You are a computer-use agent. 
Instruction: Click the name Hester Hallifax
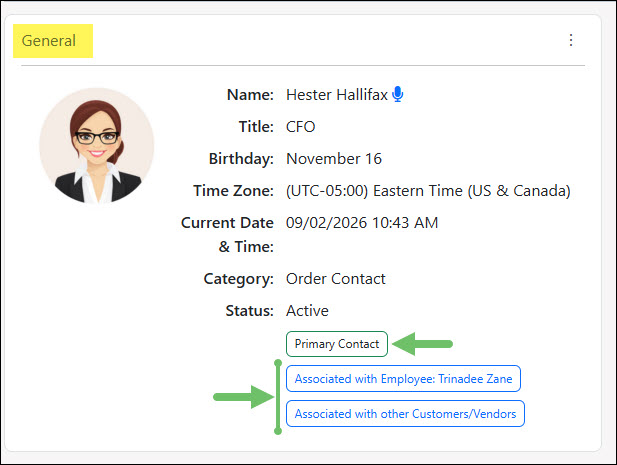click(x=337, y=95)
